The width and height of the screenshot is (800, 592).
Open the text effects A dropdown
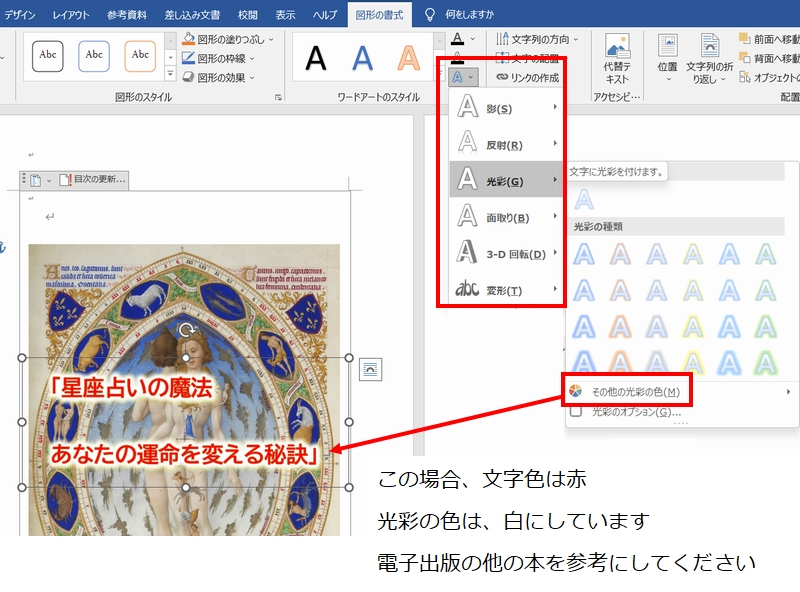[463, 78]
